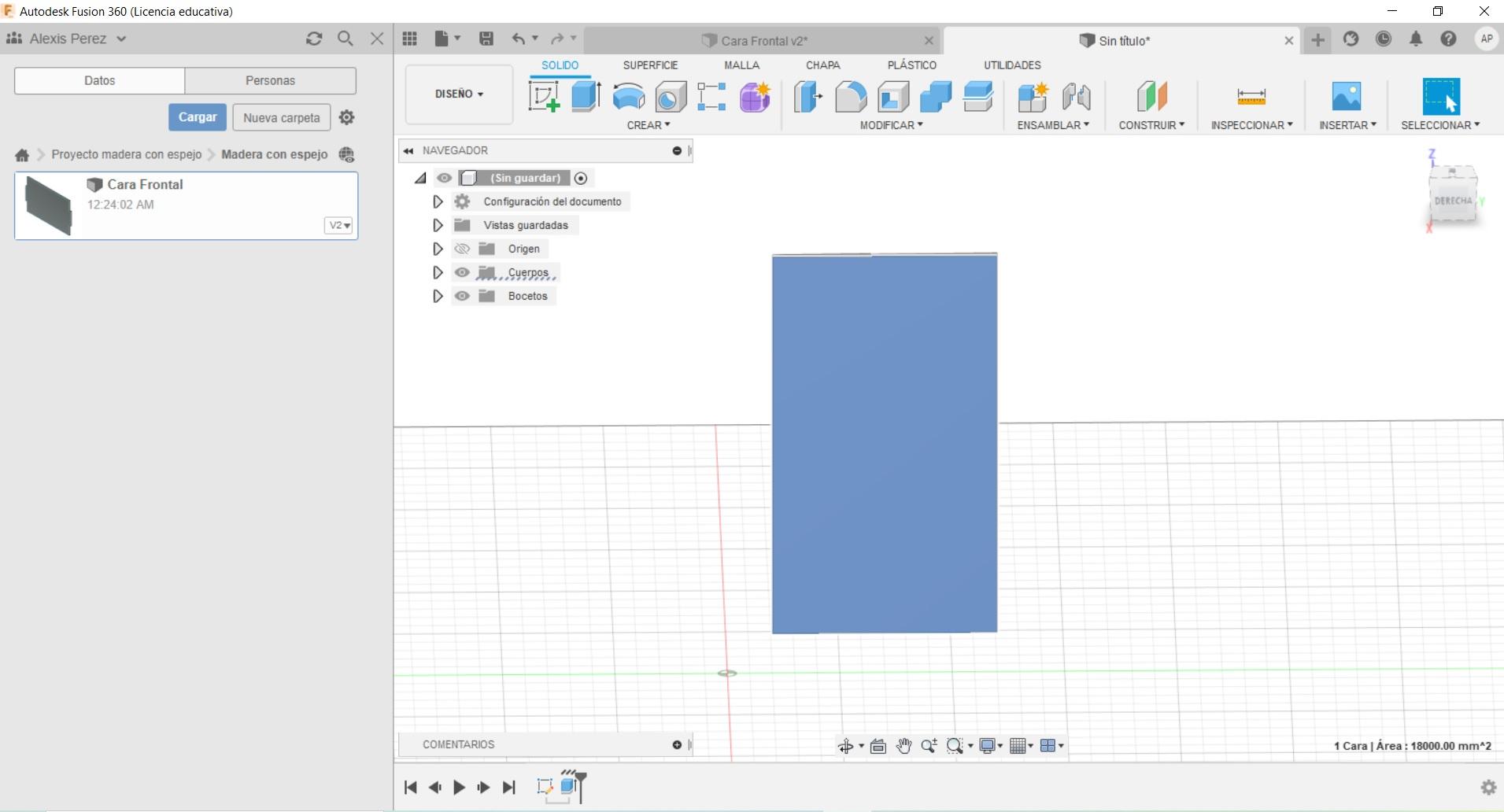Open the CREAR dropdown menu
1504x812 pixels.
click(x=649, y=125)
